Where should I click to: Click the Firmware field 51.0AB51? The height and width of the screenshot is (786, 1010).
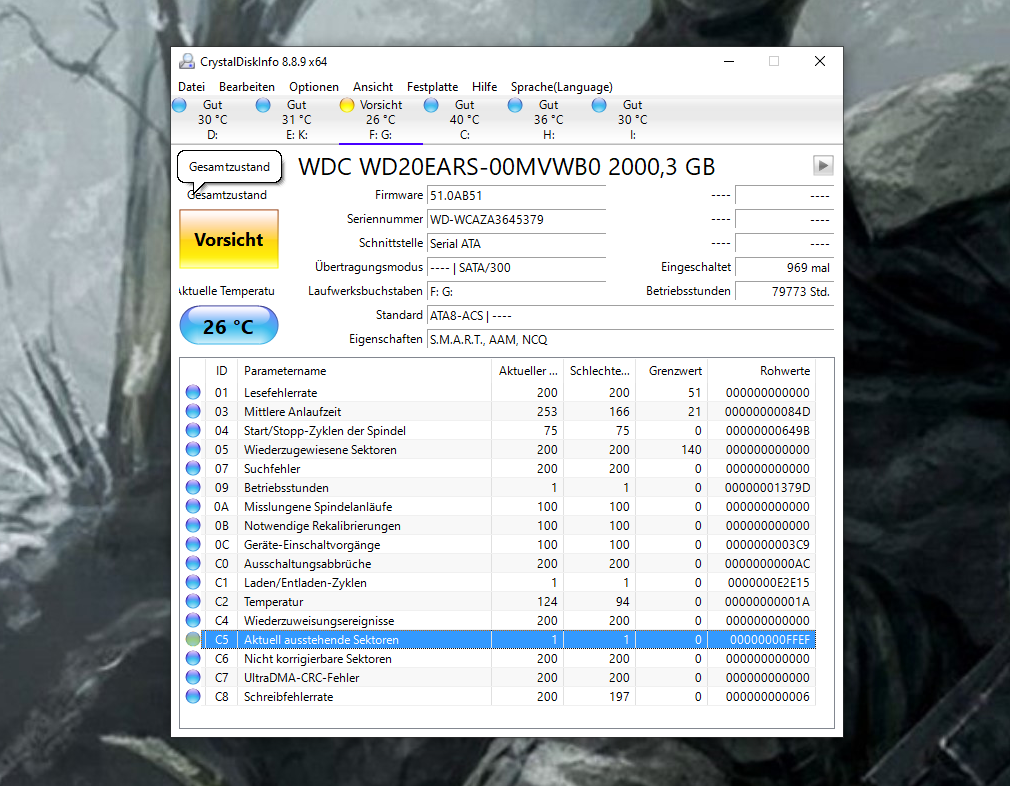coord(517,195)
